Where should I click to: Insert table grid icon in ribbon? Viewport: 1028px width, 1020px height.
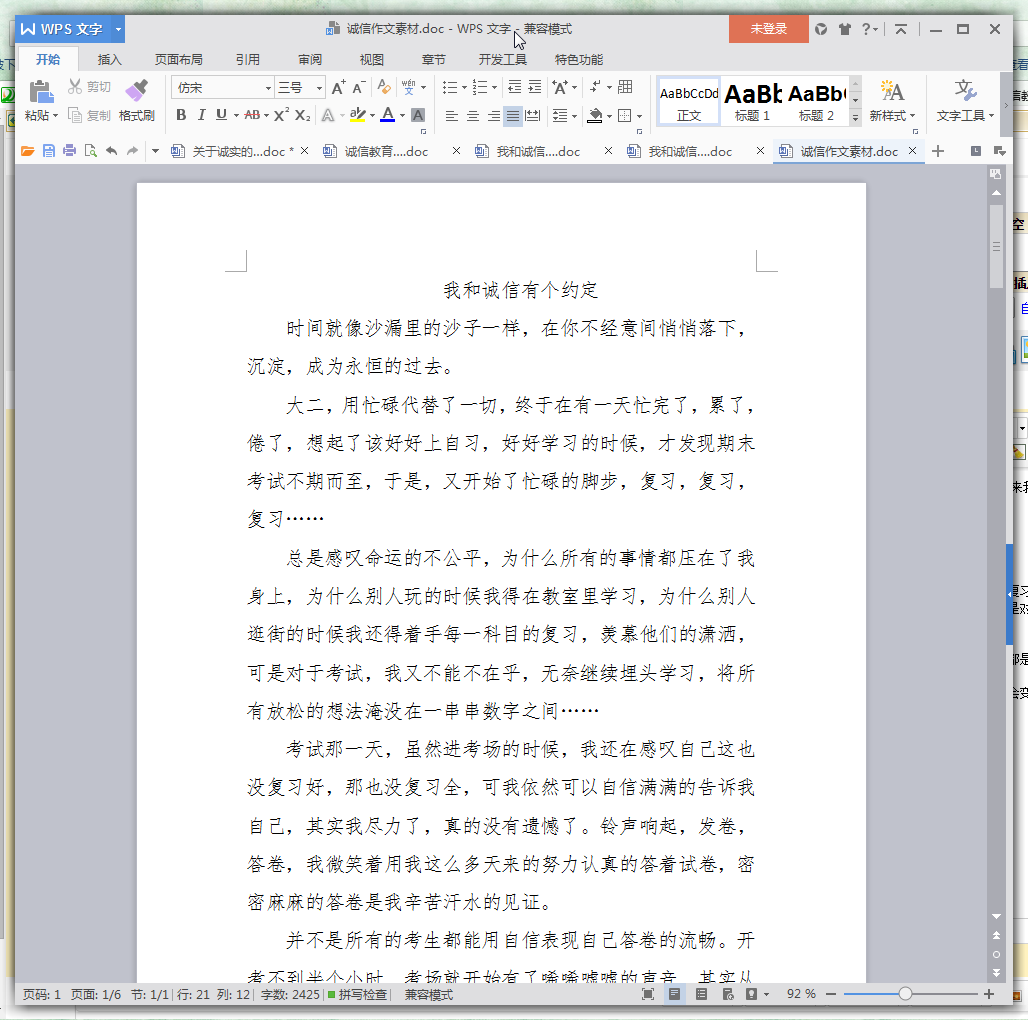coord(625,87)
